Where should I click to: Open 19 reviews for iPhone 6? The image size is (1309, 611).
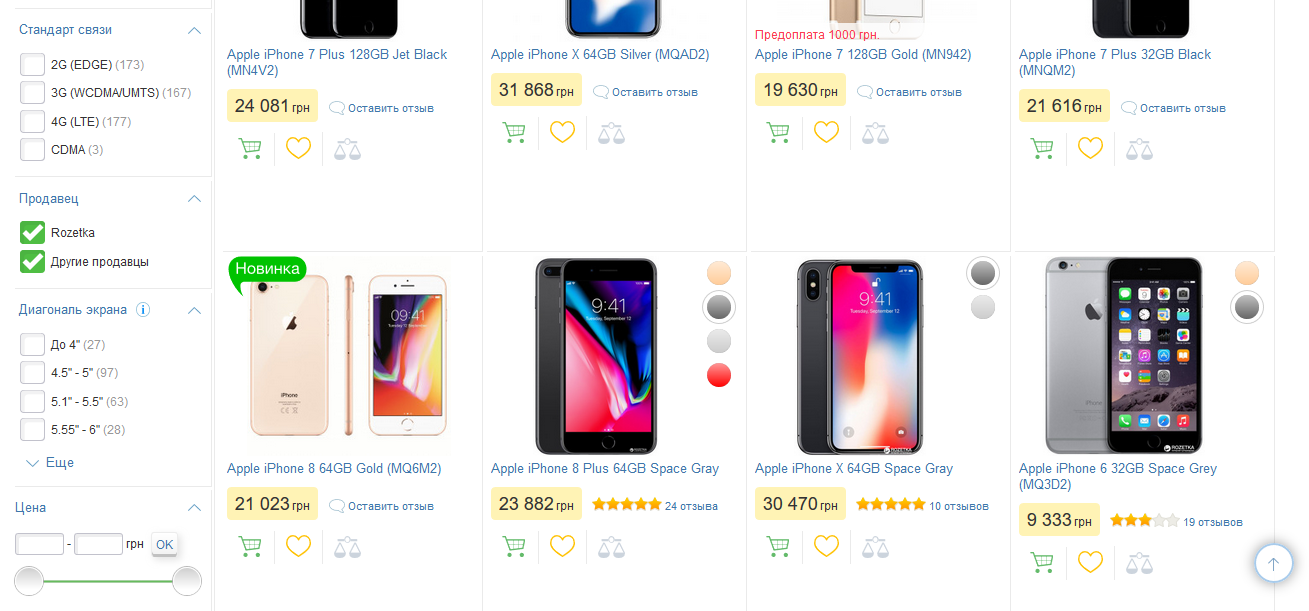[x=1212, y=522]
